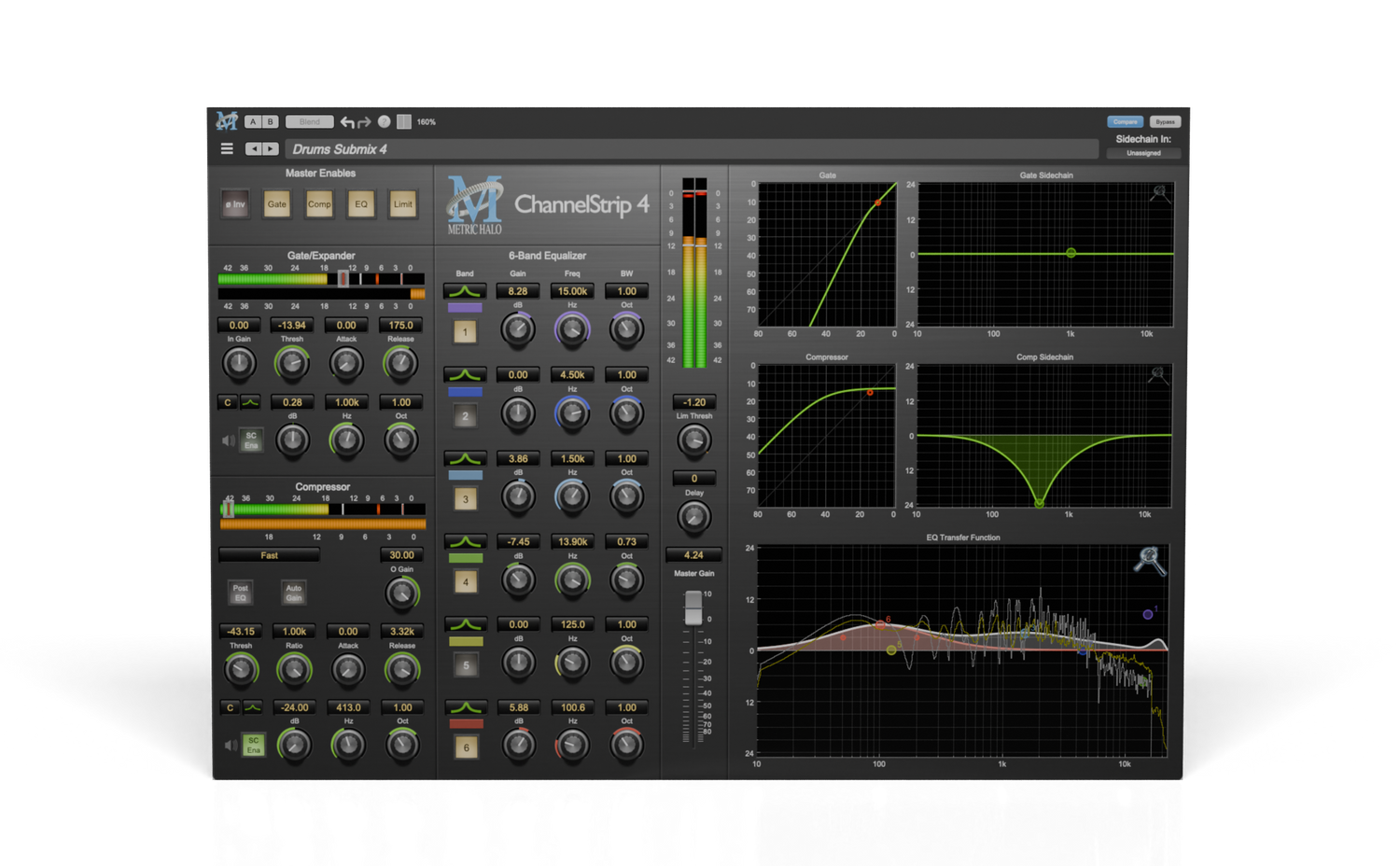
Task: Click the magnifier on EQ Transfer Function graph
Action: (1149, 561)
